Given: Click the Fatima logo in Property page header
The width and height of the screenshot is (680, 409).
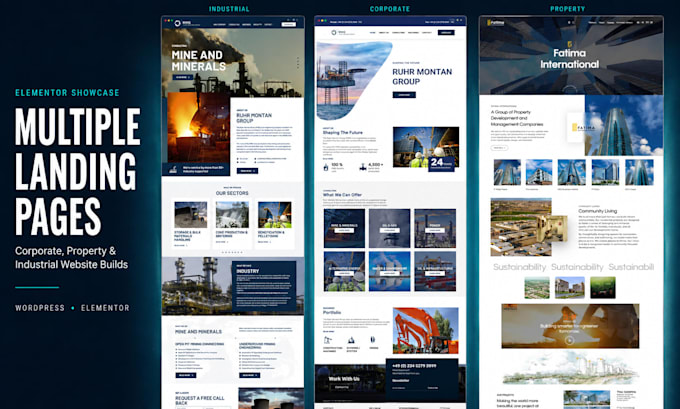Looking at the screenshot, I should 496,23.
